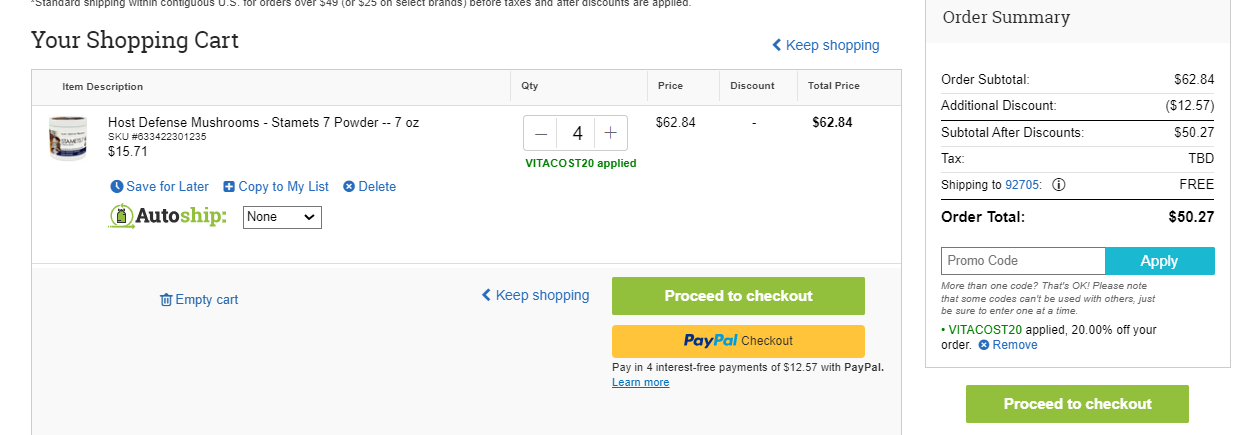
Task: Click the Delete x icon
Action: coord(349,187)
